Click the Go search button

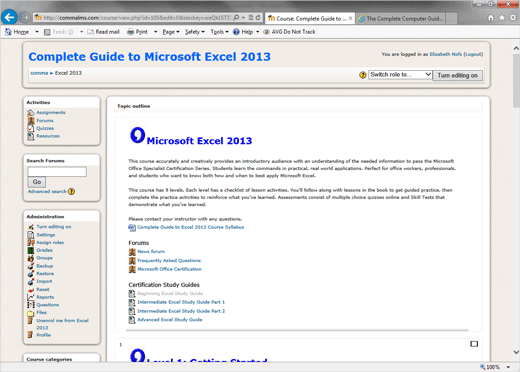tap(37, 182)
